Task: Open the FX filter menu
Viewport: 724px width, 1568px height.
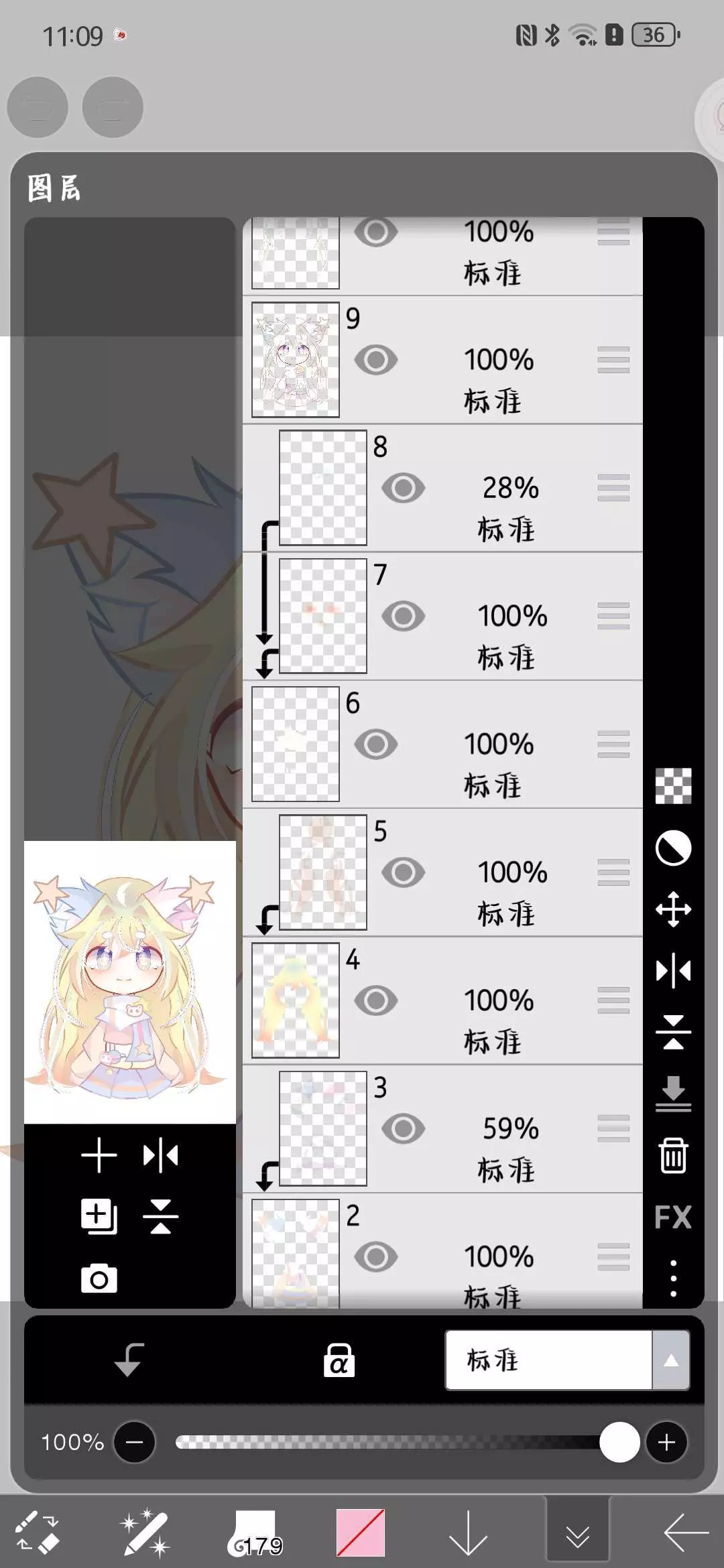Action: [673, 1217]
